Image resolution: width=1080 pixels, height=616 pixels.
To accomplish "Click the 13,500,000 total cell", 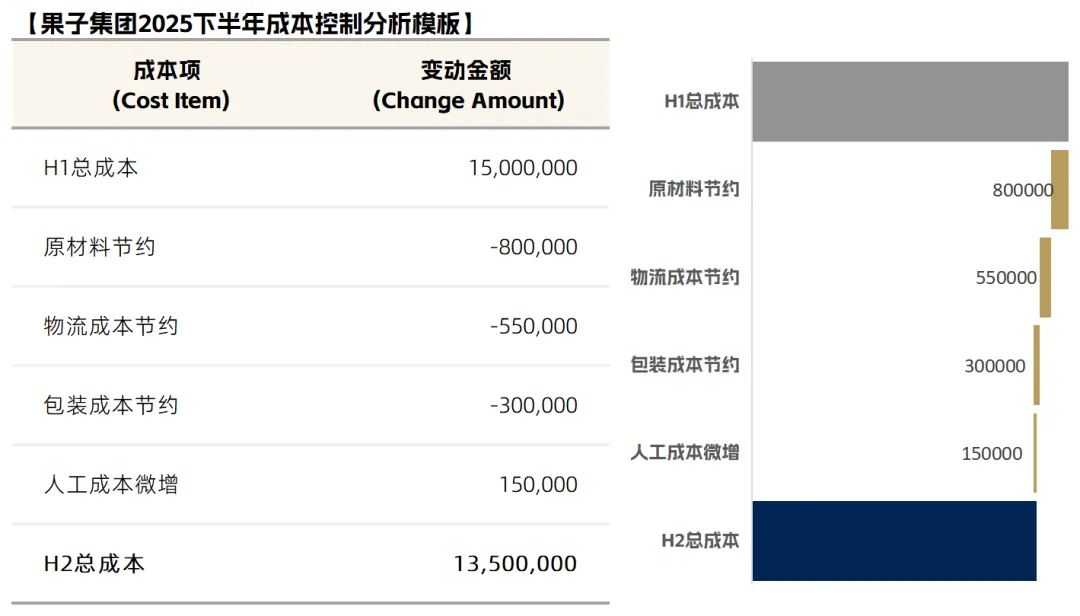I will click(465, 564).
